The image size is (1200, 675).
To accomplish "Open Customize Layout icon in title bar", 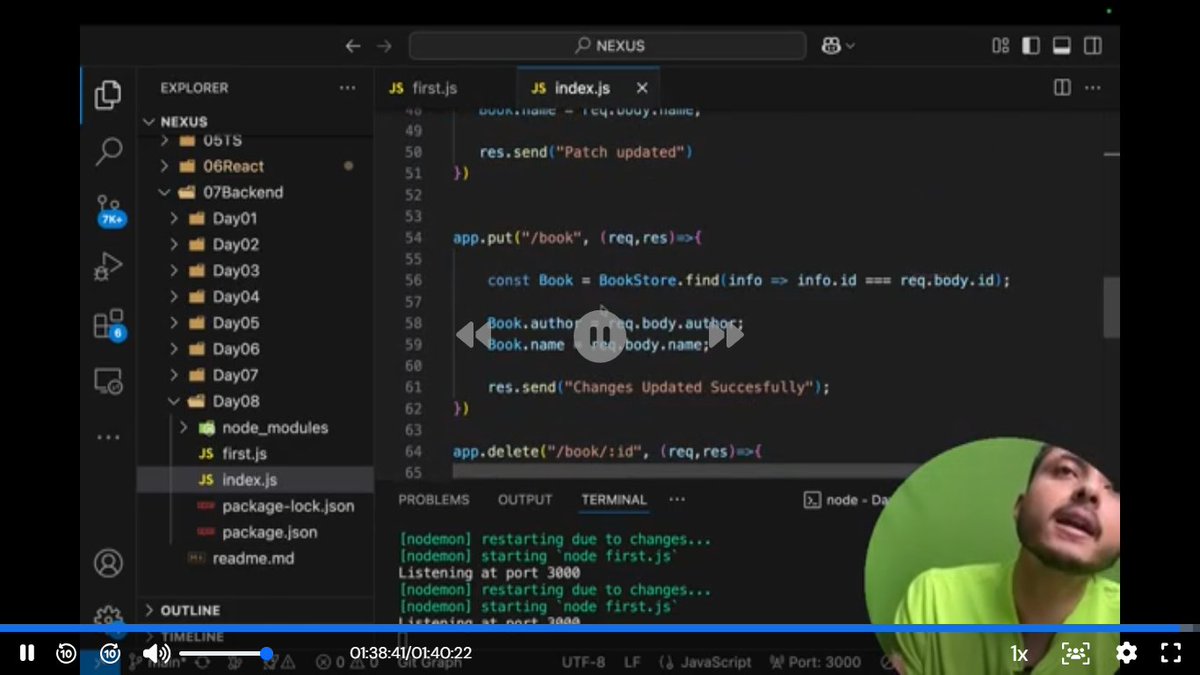I will click(x=1000, y=45).
